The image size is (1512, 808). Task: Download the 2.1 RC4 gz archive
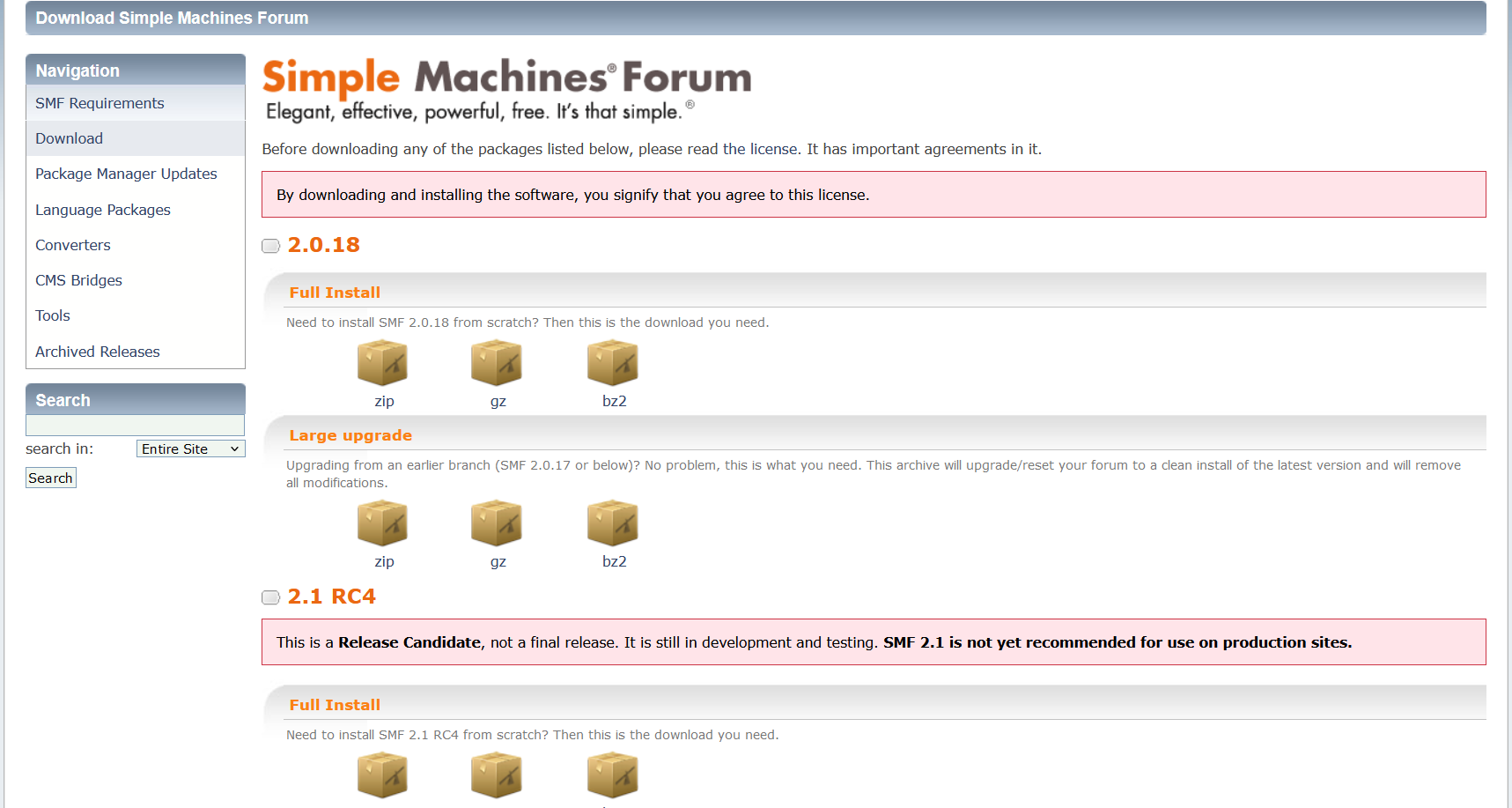(x=497, y=775)
